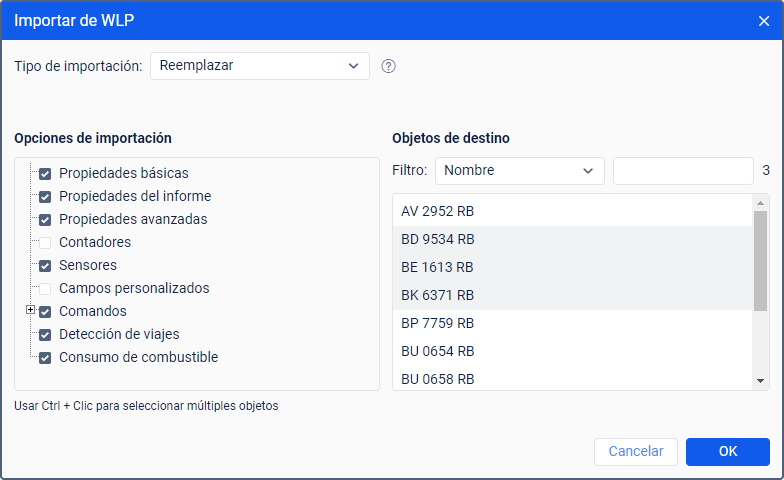Check Campos personalizados option
This screenshot has width=784, height=480.
click(45, 288)
